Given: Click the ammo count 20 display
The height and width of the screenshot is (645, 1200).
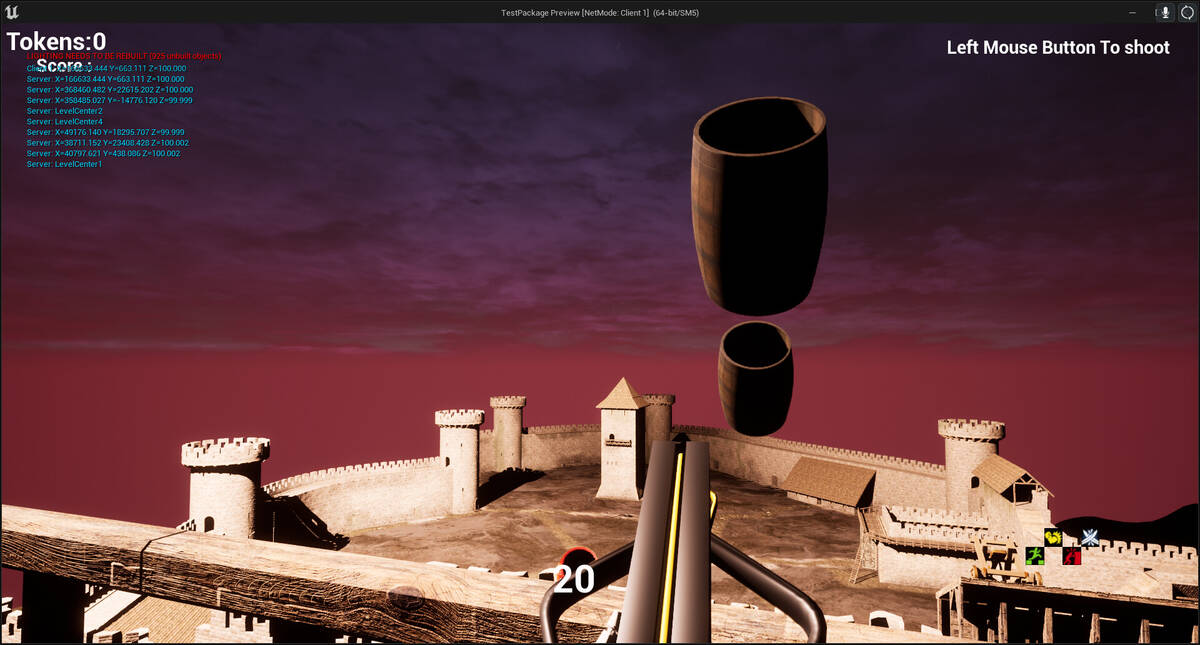Looking at the screenshot, I should (574, 580).
